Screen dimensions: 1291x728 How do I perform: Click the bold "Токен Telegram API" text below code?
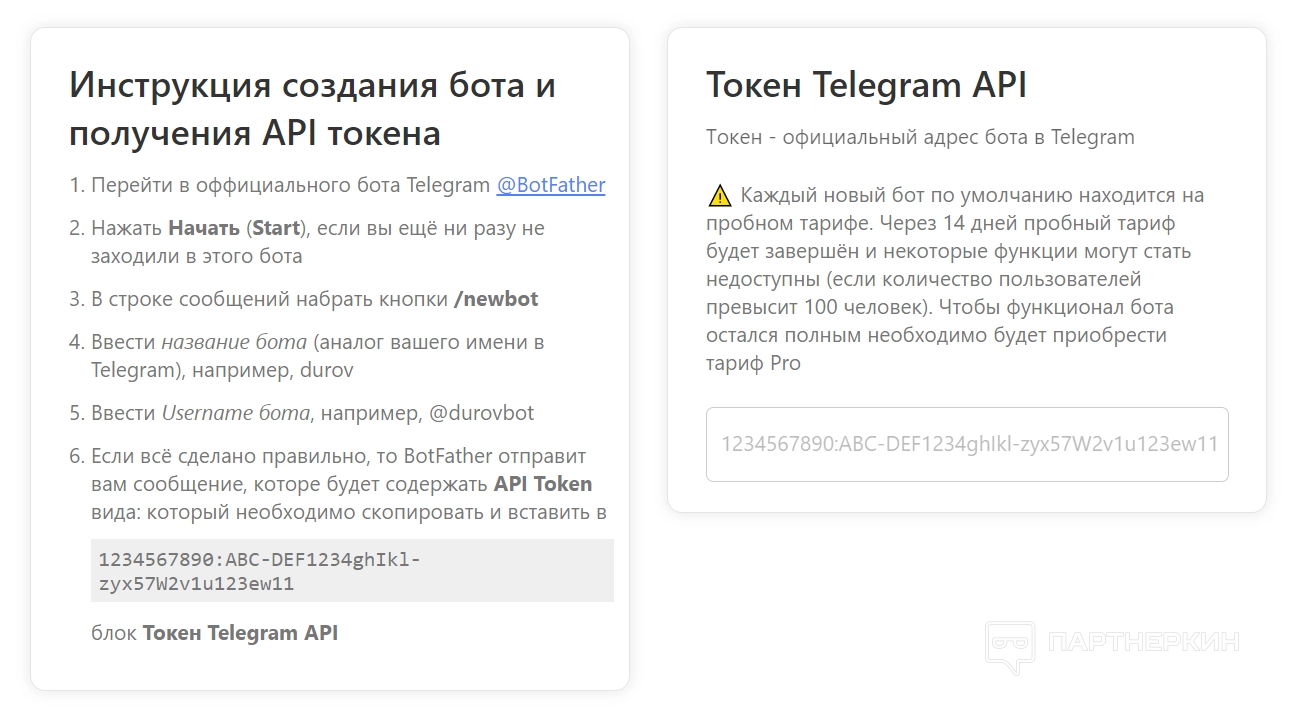click(240, 633)
